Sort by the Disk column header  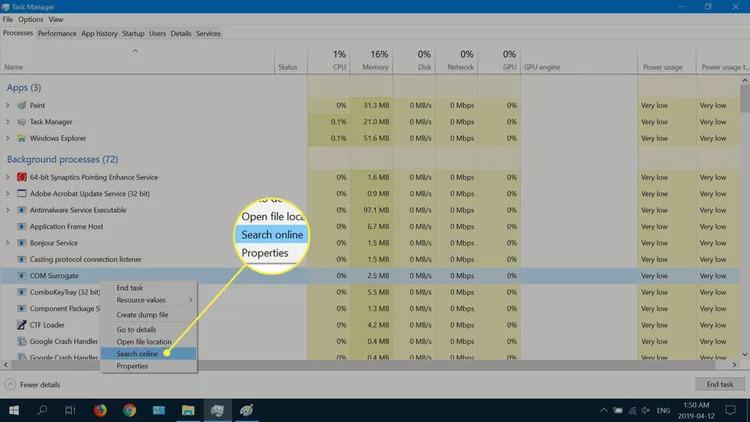point(414,61)
